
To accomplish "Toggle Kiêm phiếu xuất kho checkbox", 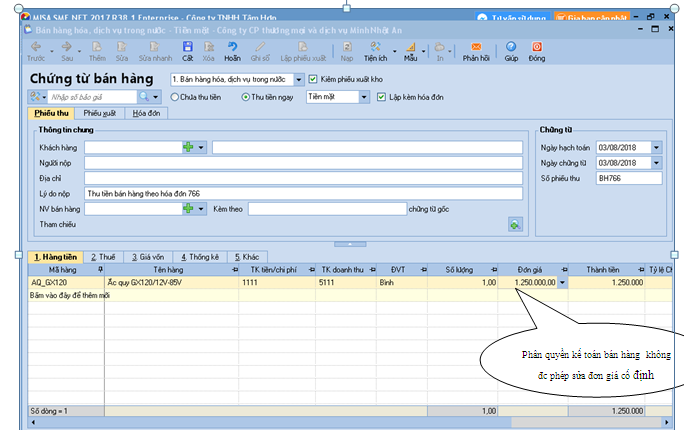I will pos(313,79).
